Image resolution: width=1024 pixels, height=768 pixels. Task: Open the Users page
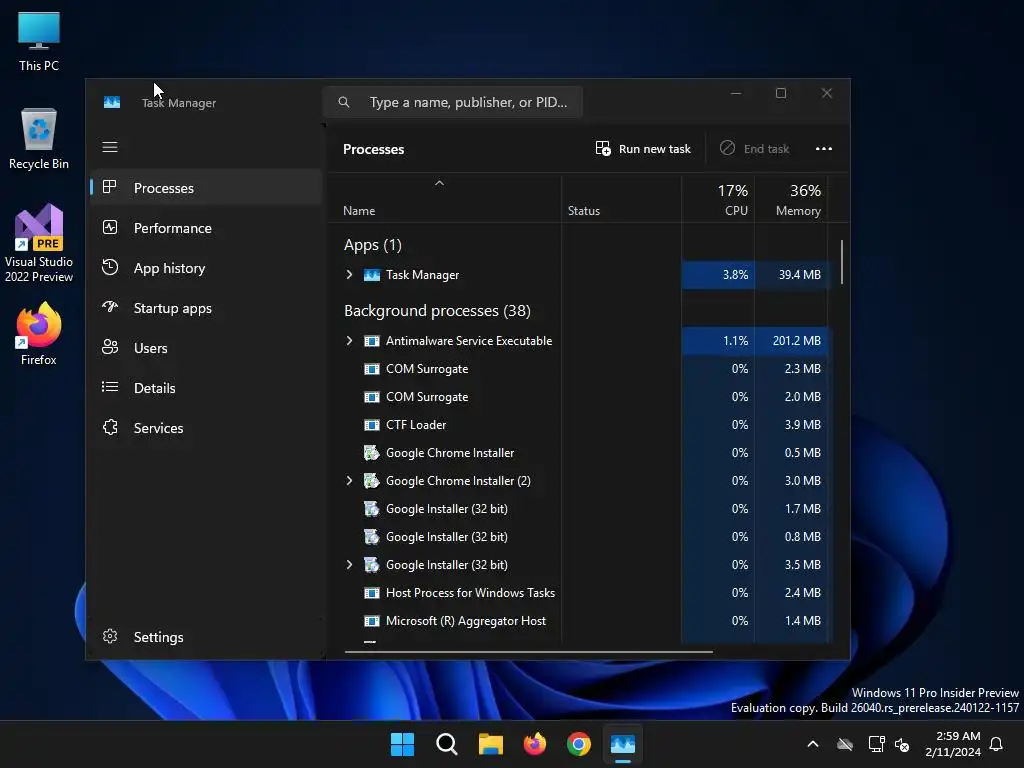tap(206, 348)
